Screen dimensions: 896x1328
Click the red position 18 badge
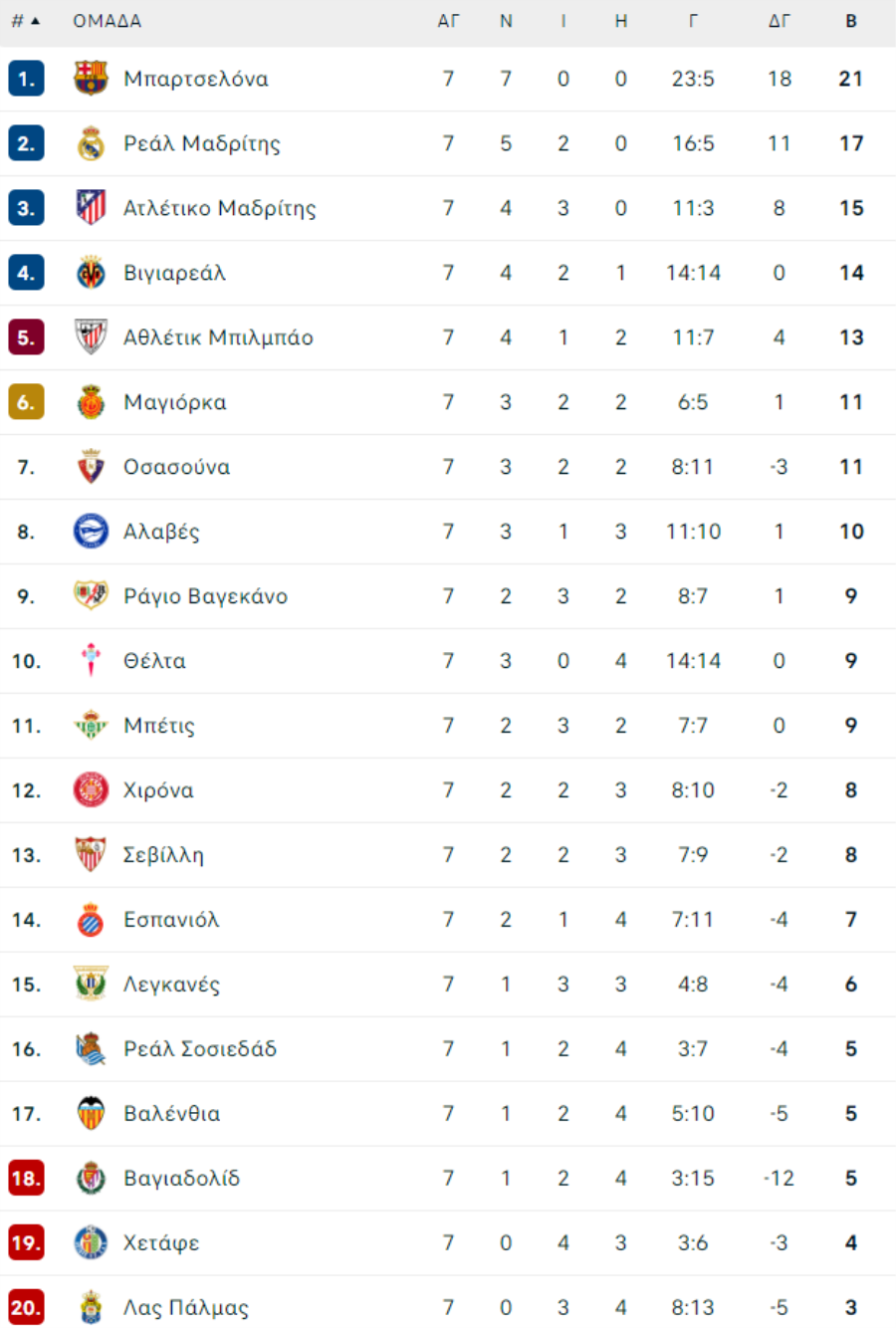(26, 1179)
